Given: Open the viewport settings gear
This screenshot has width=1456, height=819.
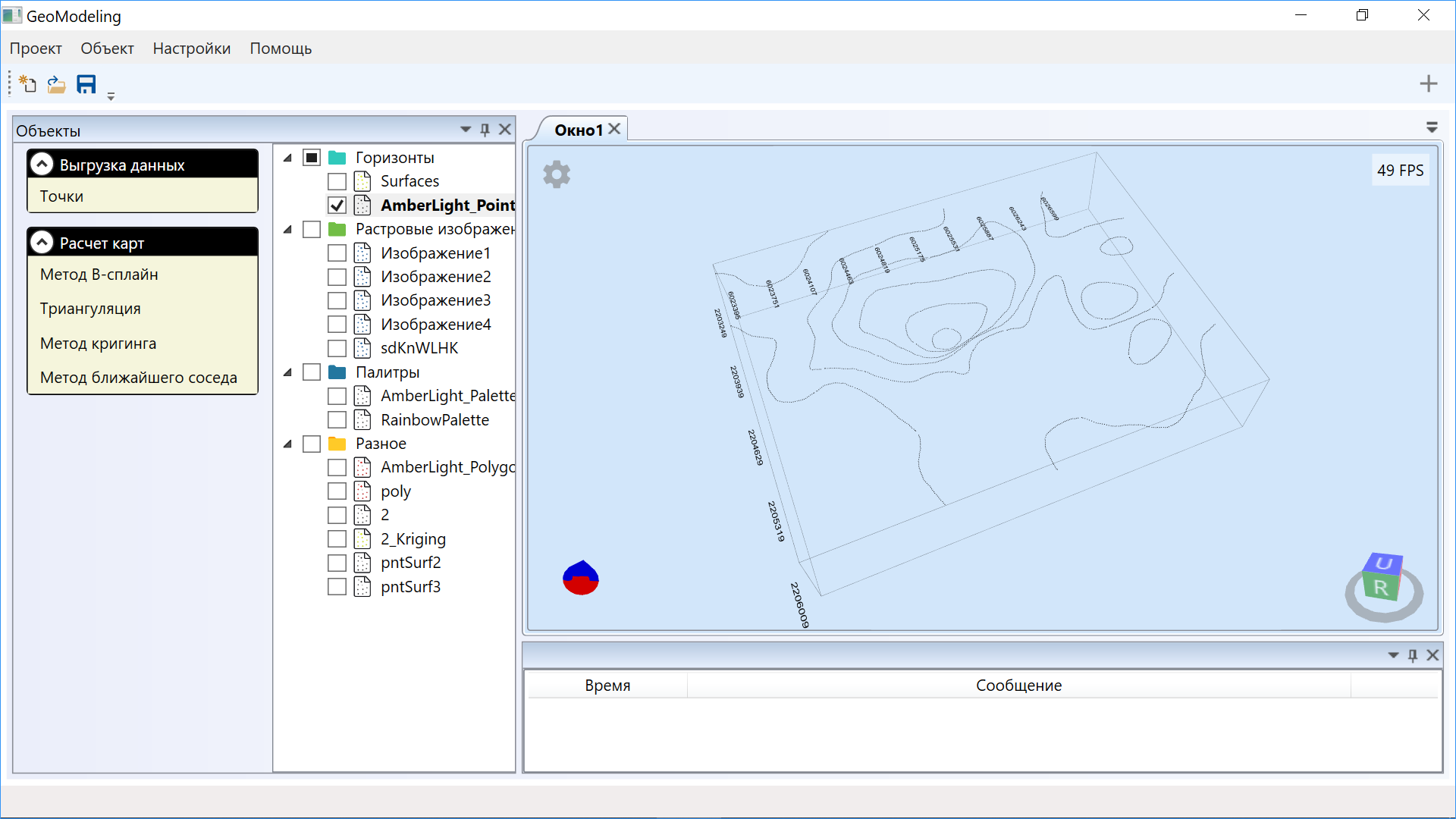Looking at the screenshot, I should pyautogui.click(x=557, y=174).
